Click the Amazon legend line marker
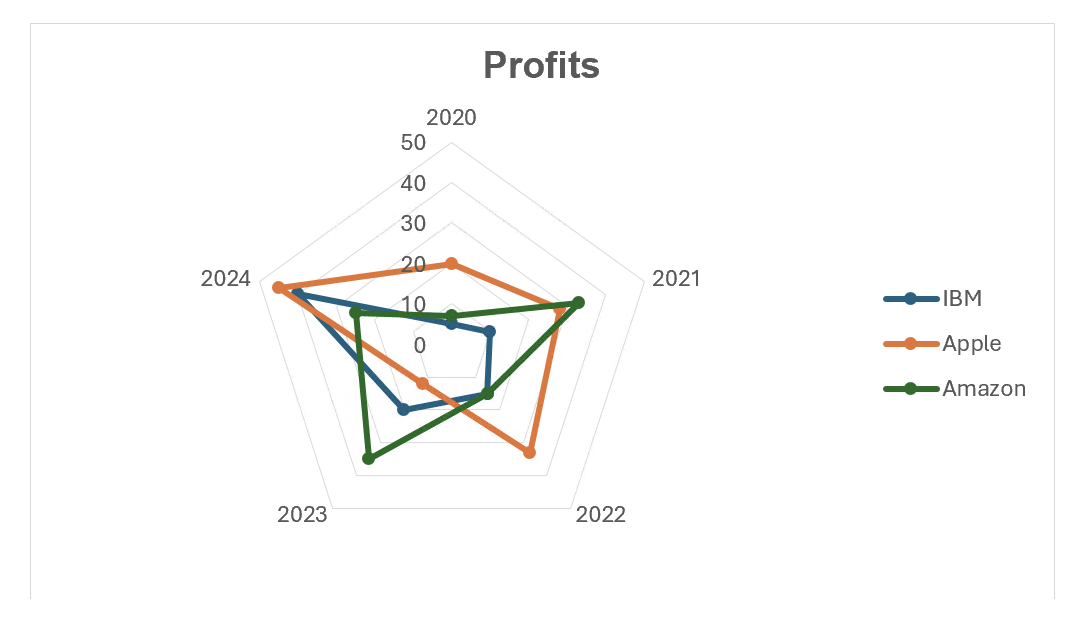The width and height of the screenshot is (1074, 624). [910, 389]
